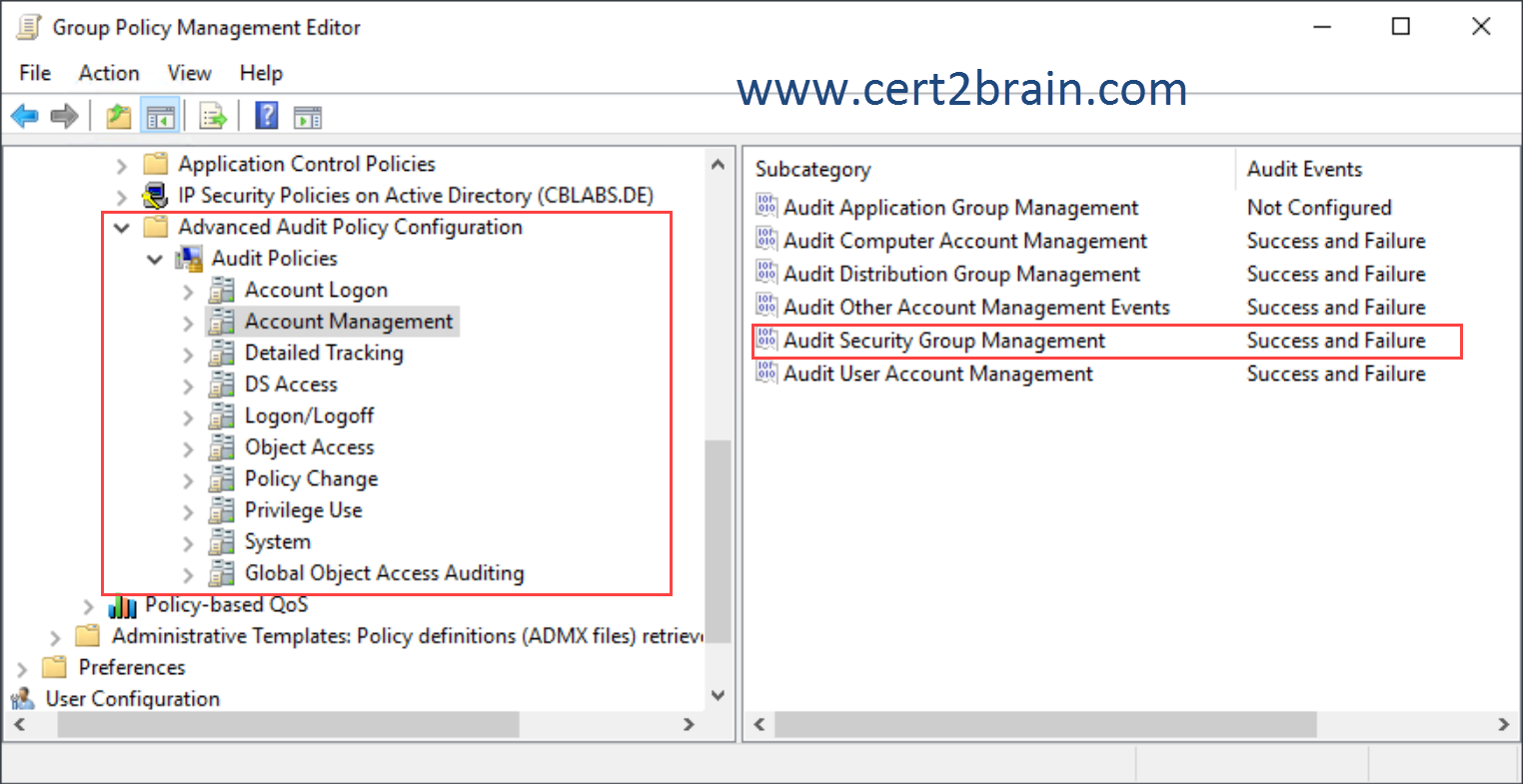Toggle Show/Hide Console Tree toolbar icon
Viewport: 1523px width, 784px height.
pyautogui.click(x=159, y=117)
